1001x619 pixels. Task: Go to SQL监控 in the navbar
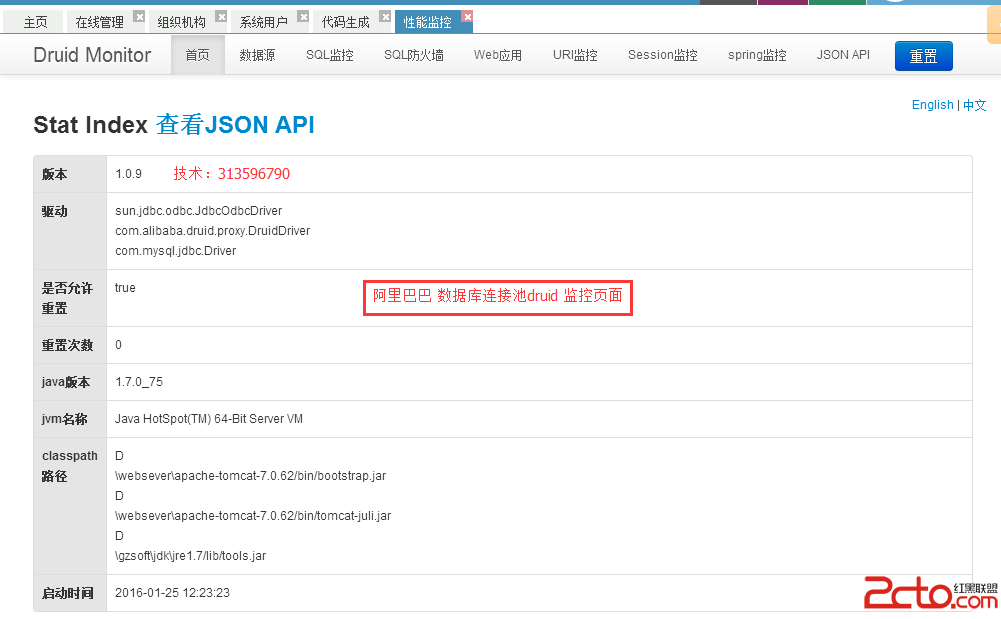(329, 55)
